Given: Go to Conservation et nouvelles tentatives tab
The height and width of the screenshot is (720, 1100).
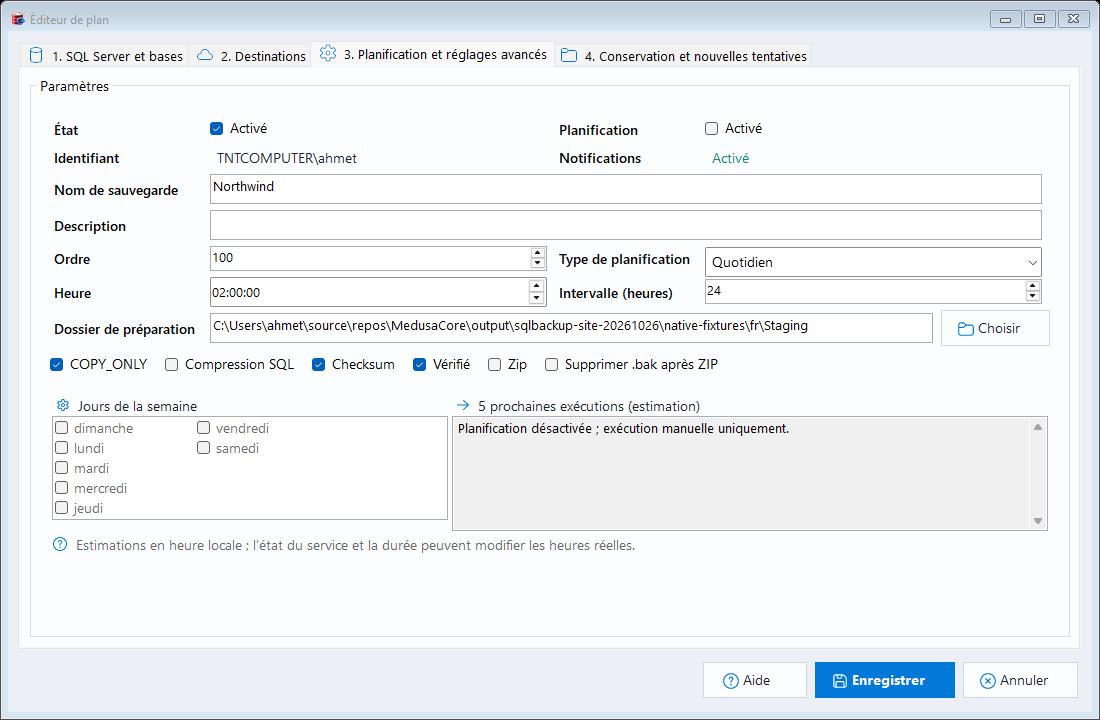Looking at the screenshot, I should click(683, 55).
